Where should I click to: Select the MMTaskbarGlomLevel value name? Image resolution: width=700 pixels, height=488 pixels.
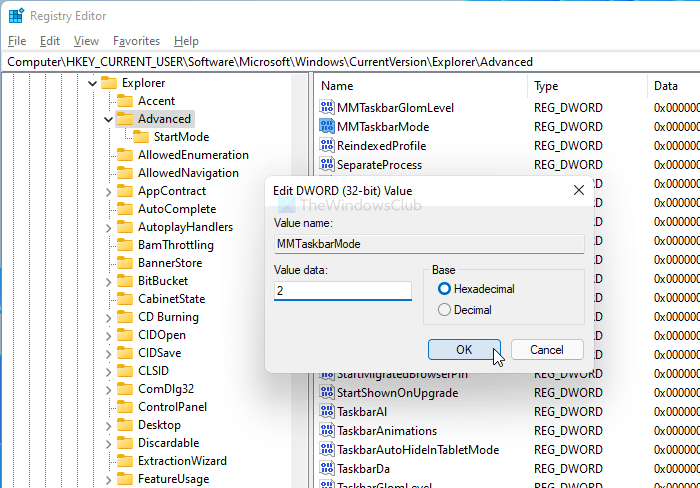(x=395, y=108)
